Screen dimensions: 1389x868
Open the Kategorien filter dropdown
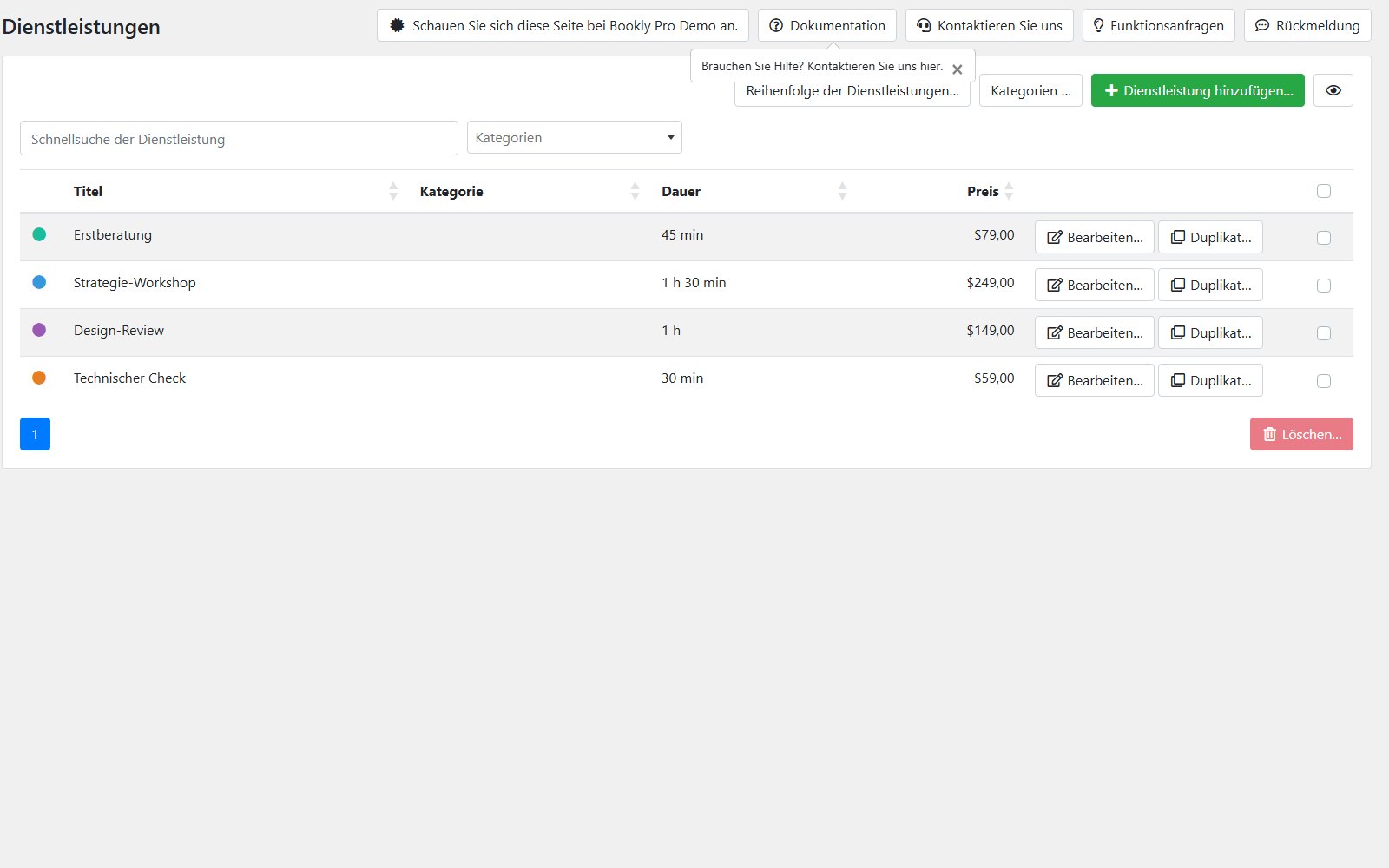pyautogui.click(x=575, y=137)
